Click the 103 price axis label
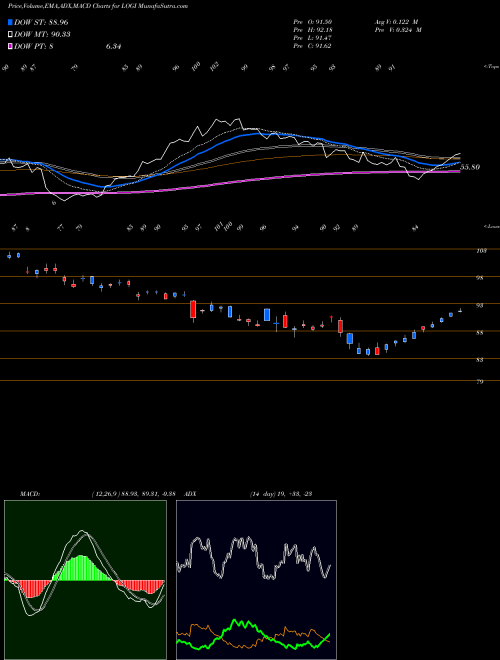The image size is (500, 660). click(x=481, y=251)
